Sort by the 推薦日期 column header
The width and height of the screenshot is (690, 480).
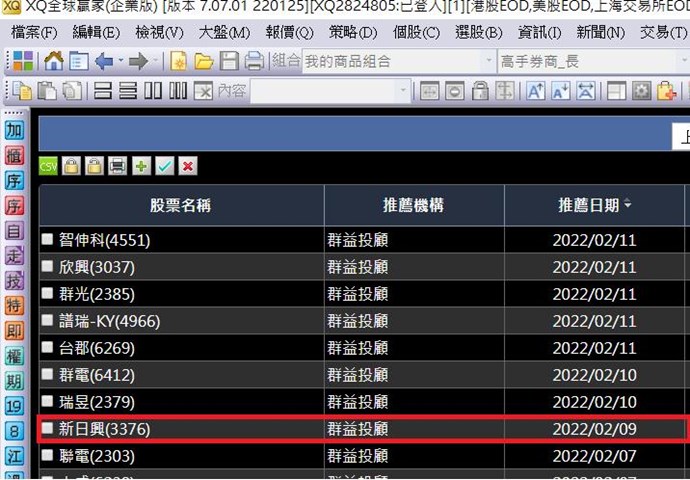coord(594,206)
